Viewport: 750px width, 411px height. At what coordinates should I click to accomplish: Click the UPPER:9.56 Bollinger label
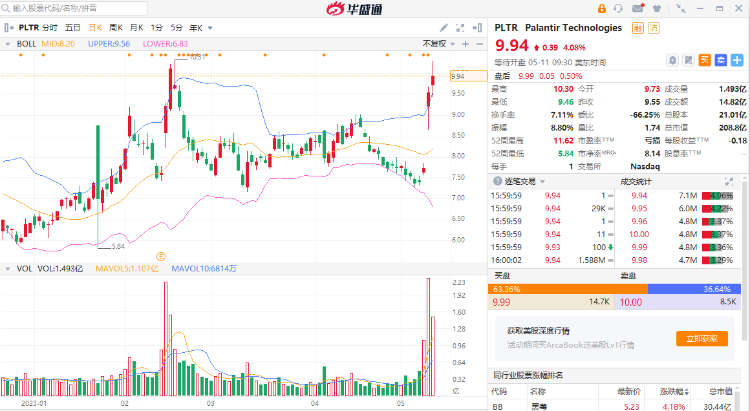(x=109, y=44)
